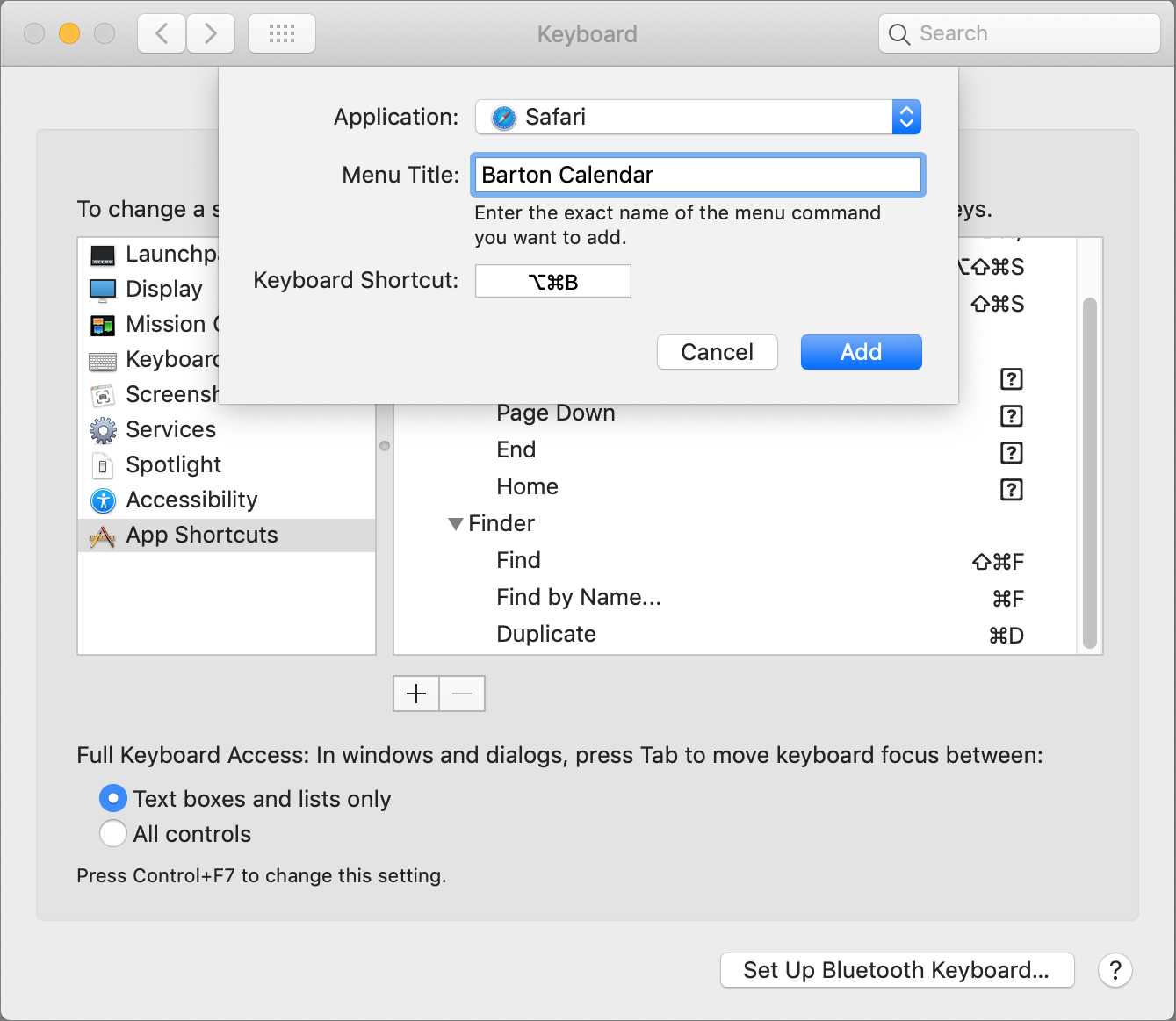
Task: Click the minus button to remove shortcut
Action: click(462, 694)
